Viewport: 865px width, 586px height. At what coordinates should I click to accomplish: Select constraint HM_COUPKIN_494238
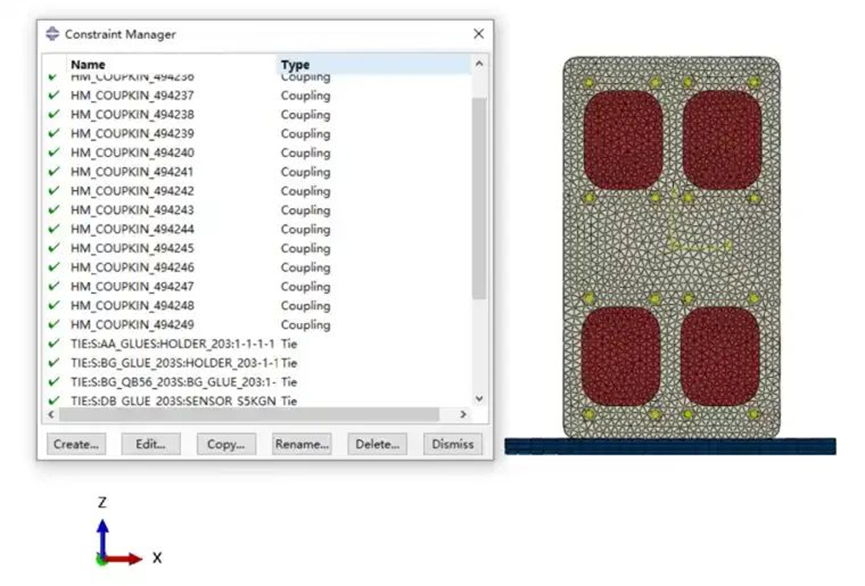(132, 114)
